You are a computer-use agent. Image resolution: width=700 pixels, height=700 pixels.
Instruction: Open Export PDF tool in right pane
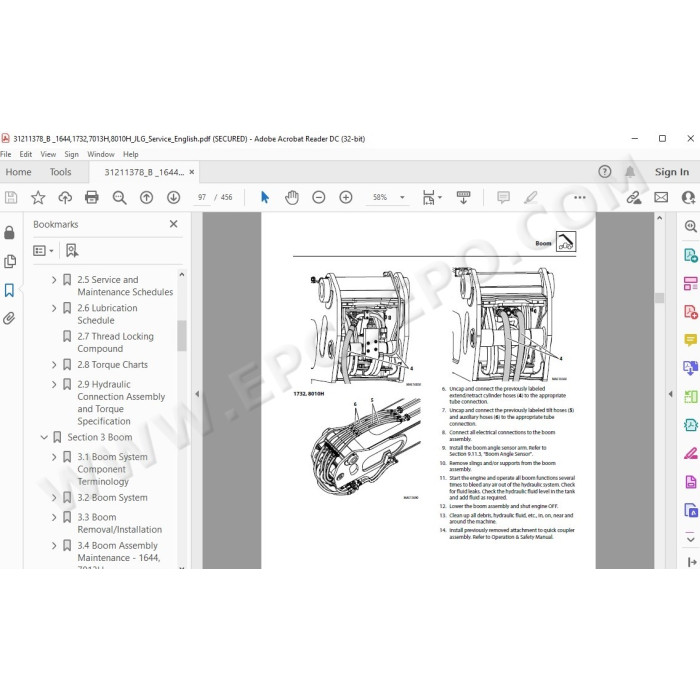pyautogui.click(x=690, y=256)
